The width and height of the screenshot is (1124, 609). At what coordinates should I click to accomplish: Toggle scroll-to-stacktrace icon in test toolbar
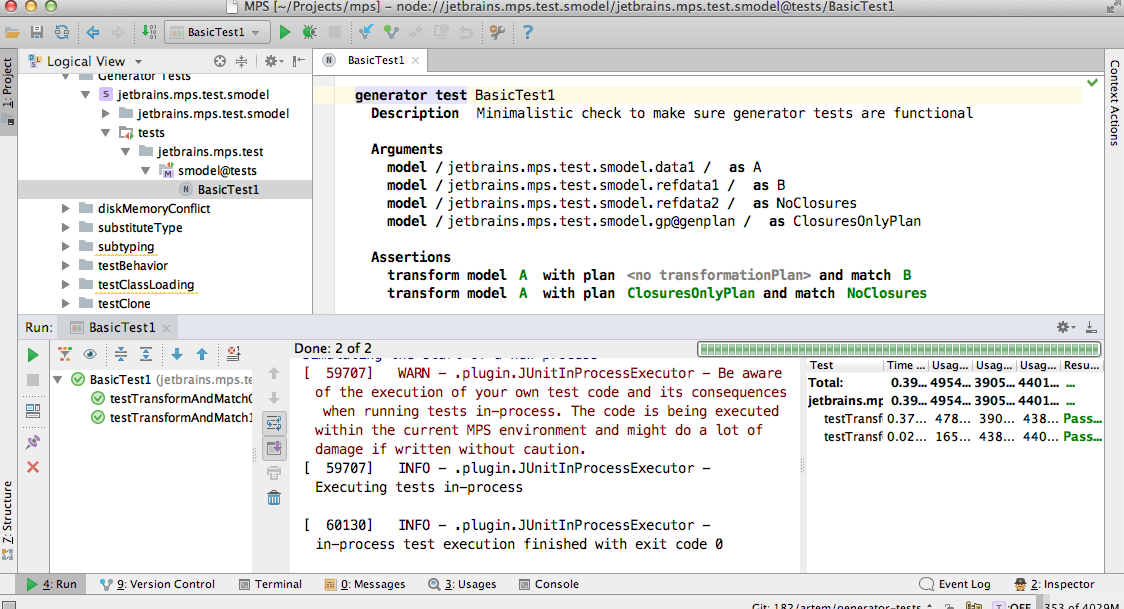233,354
